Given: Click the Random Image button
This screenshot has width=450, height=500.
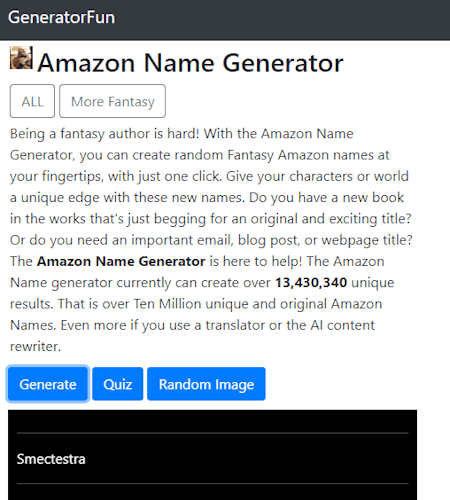Looking at the screenshot, I should click(206, 384).
